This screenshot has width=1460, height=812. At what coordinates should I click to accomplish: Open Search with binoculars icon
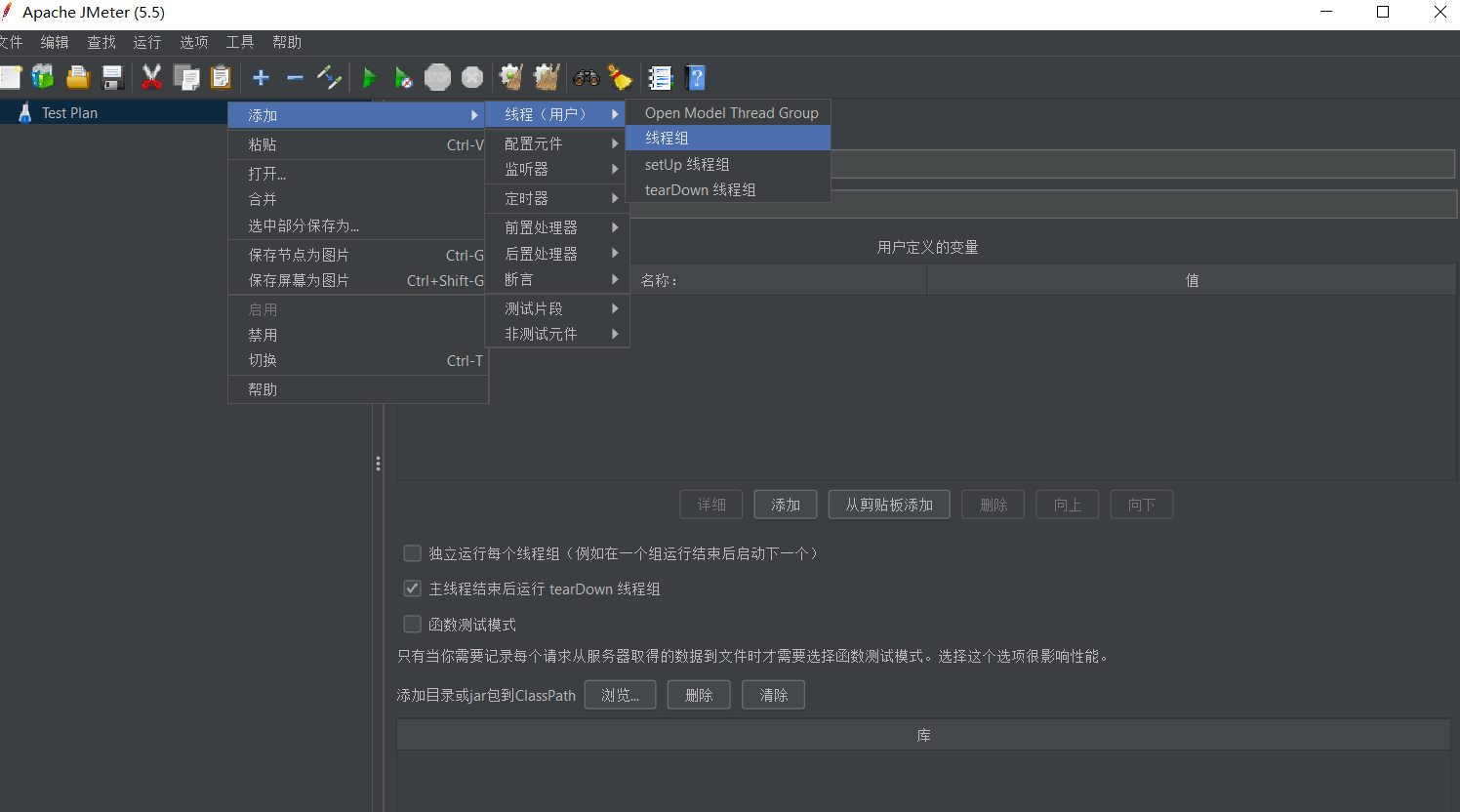pyautogui.click(x=587, y=77)
